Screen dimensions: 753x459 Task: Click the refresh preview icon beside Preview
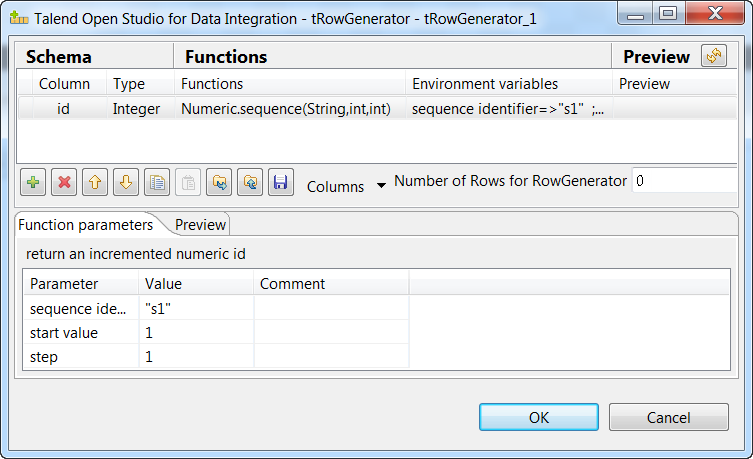tap(714, 56)
